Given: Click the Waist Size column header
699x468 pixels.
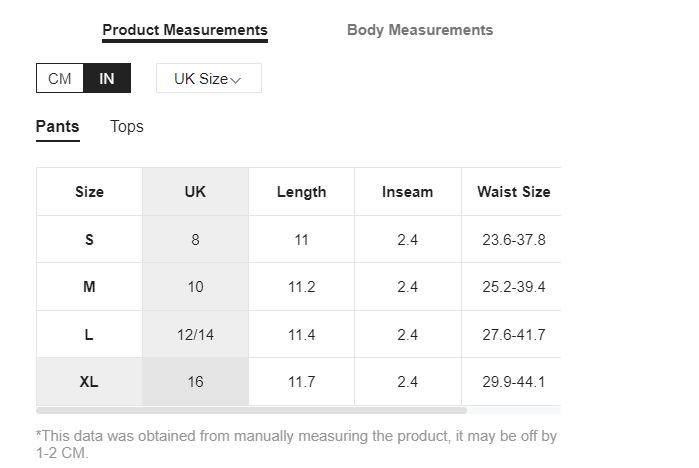Looking at the screenshot, I should point(514,192).
